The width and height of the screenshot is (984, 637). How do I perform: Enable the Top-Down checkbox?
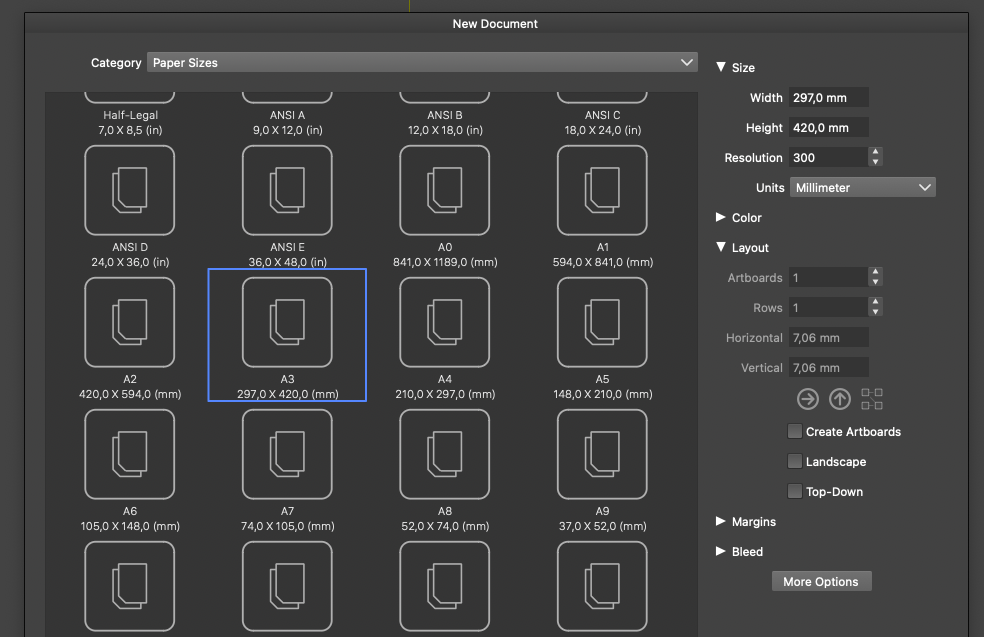[x=795, y=492]
